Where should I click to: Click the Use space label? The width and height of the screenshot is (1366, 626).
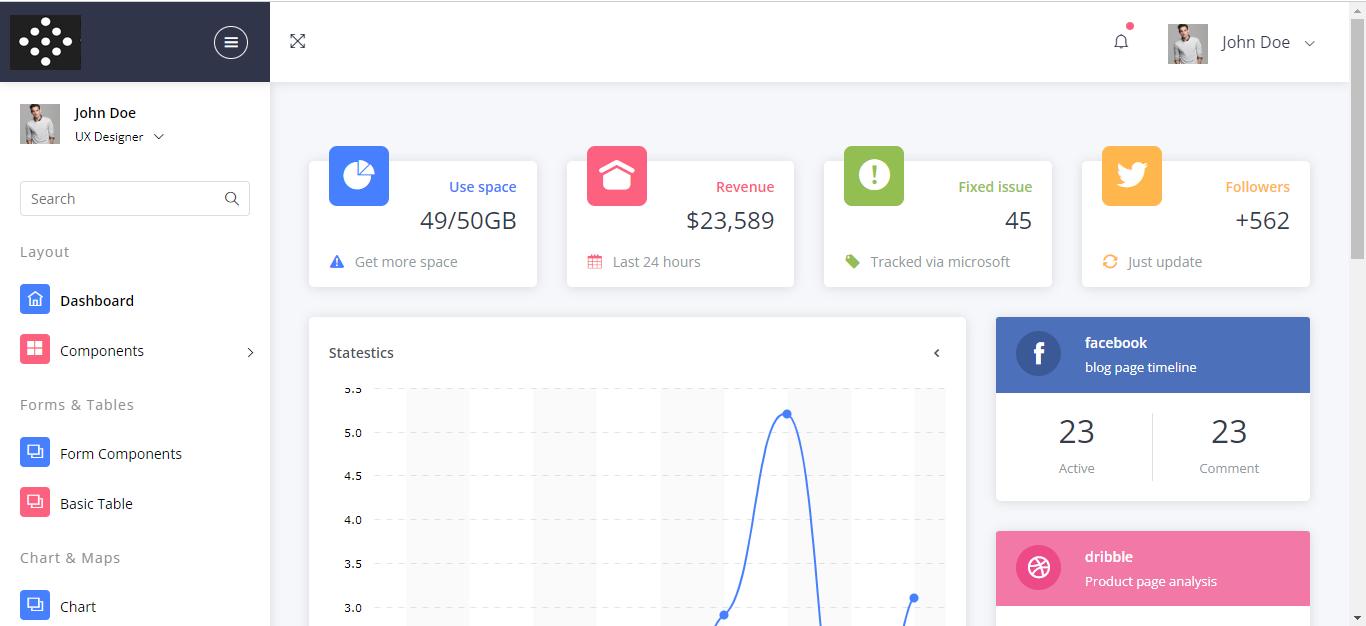[x=483, y=187]
